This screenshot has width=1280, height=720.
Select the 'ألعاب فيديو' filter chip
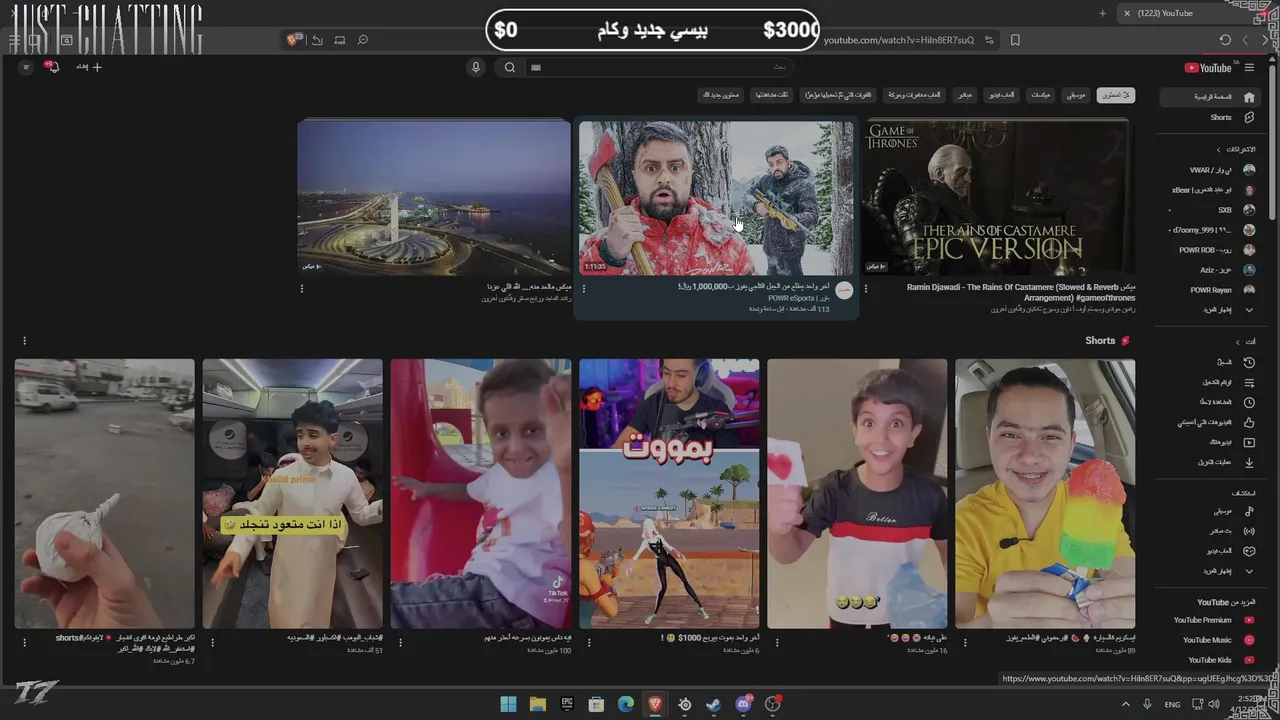1002,95
